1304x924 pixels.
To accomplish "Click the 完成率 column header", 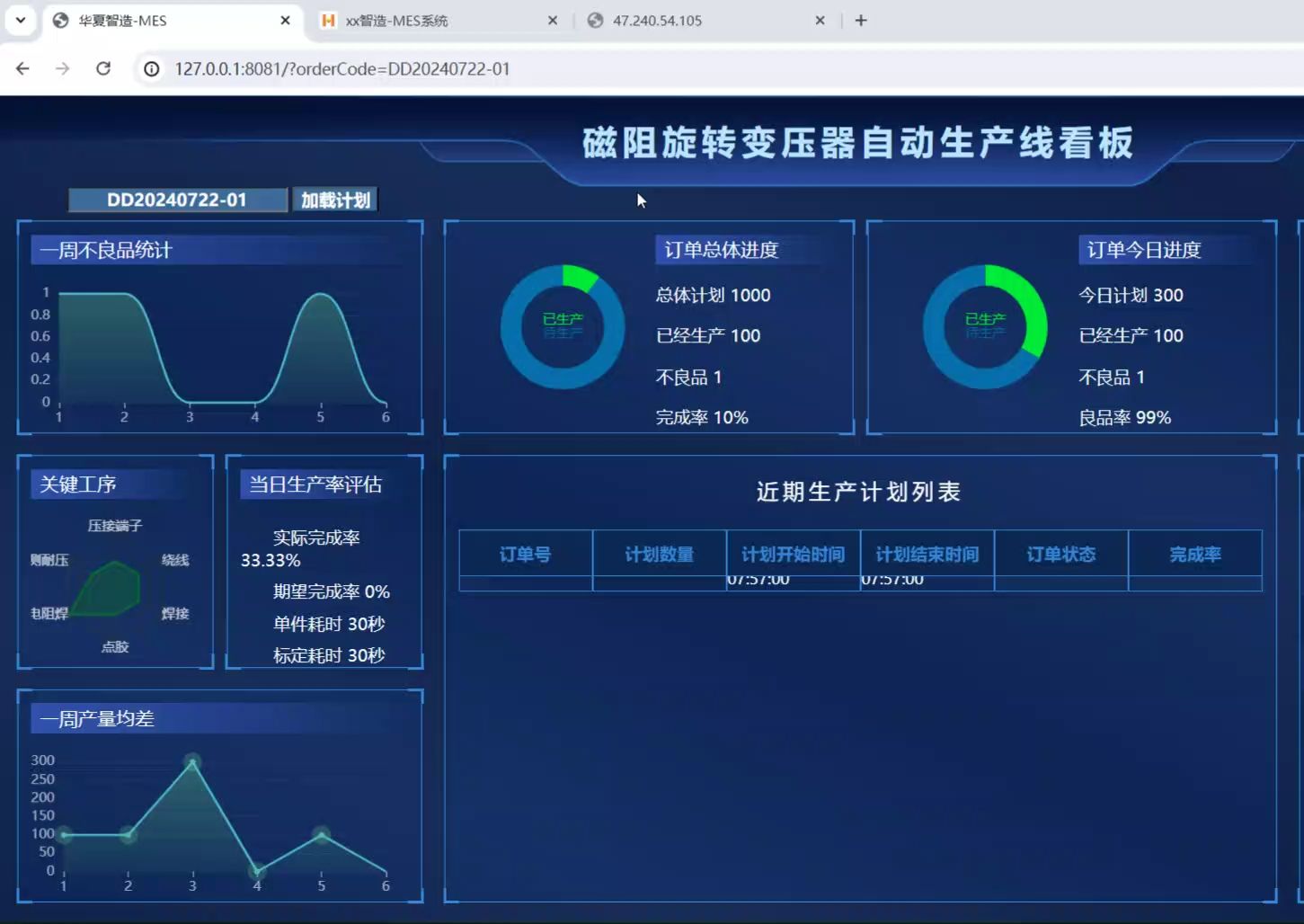I will coord(1195,554).
